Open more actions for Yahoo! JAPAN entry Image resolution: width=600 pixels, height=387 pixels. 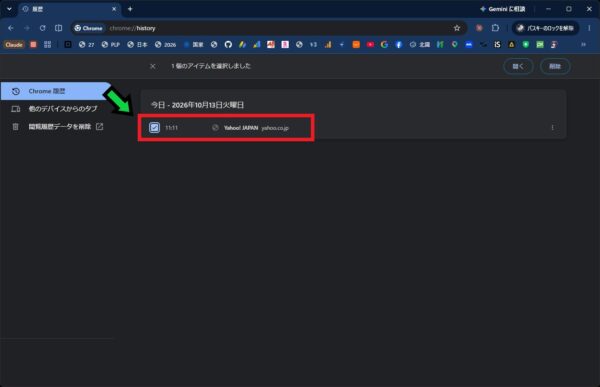point(552,127)
